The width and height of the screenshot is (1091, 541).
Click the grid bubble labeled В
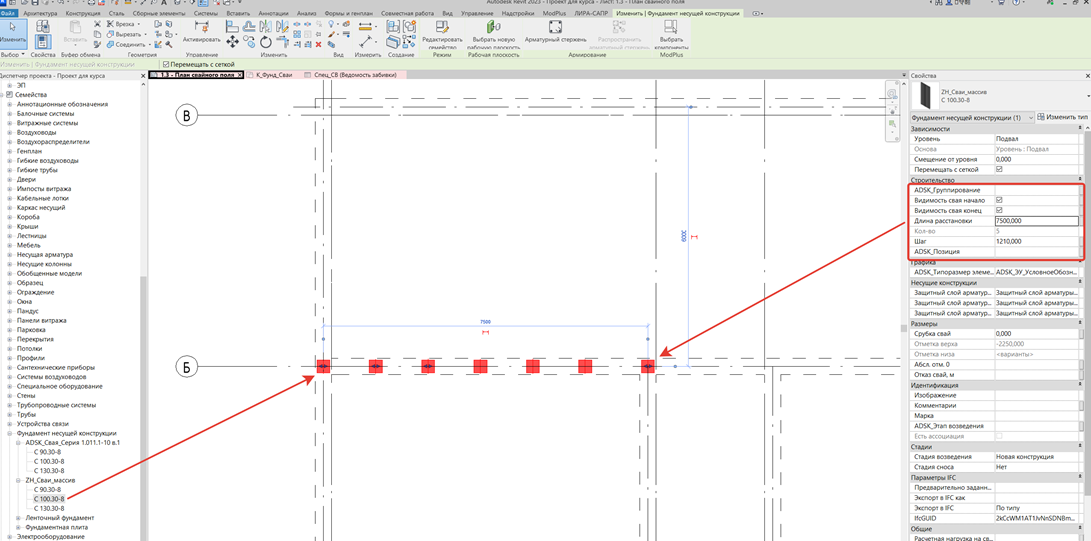coord(186,117)
